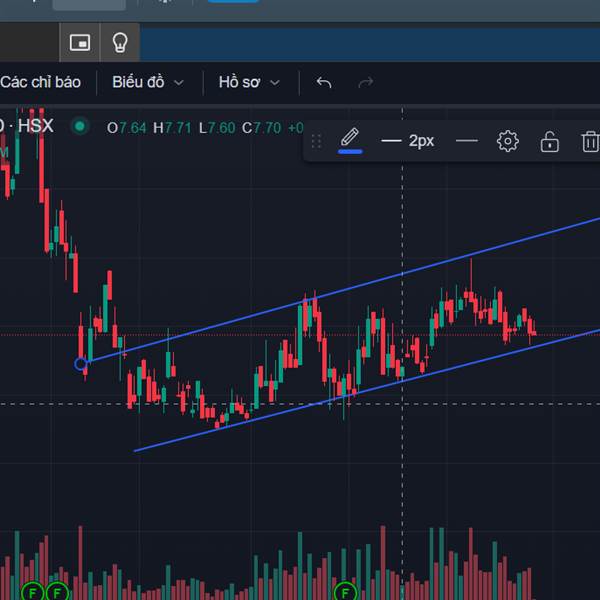The height and width of the screenshot is (600, 600).
Task: Click the HSX symbol label
Action: point(36,126)
